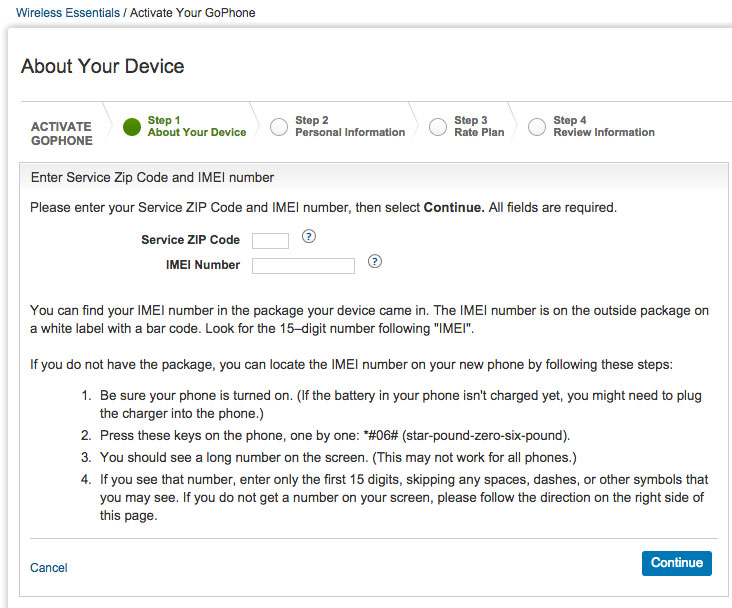The height and width of the screenshot is (608, 732).
Task: Click the green Step 1 circle indicator
Action: [x=132, y=127]
